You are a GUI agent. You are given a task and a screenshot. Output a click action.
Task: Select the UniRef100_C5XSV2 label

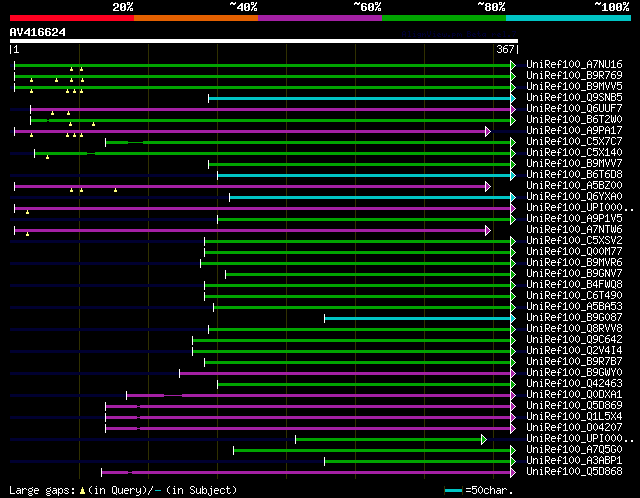574,241
